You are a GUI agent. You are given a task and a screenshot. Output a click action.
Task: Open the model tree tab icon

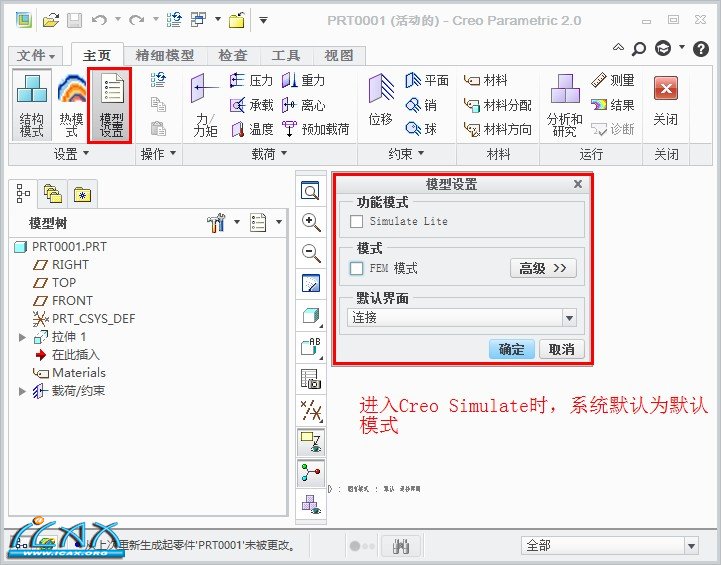(23, 194)
